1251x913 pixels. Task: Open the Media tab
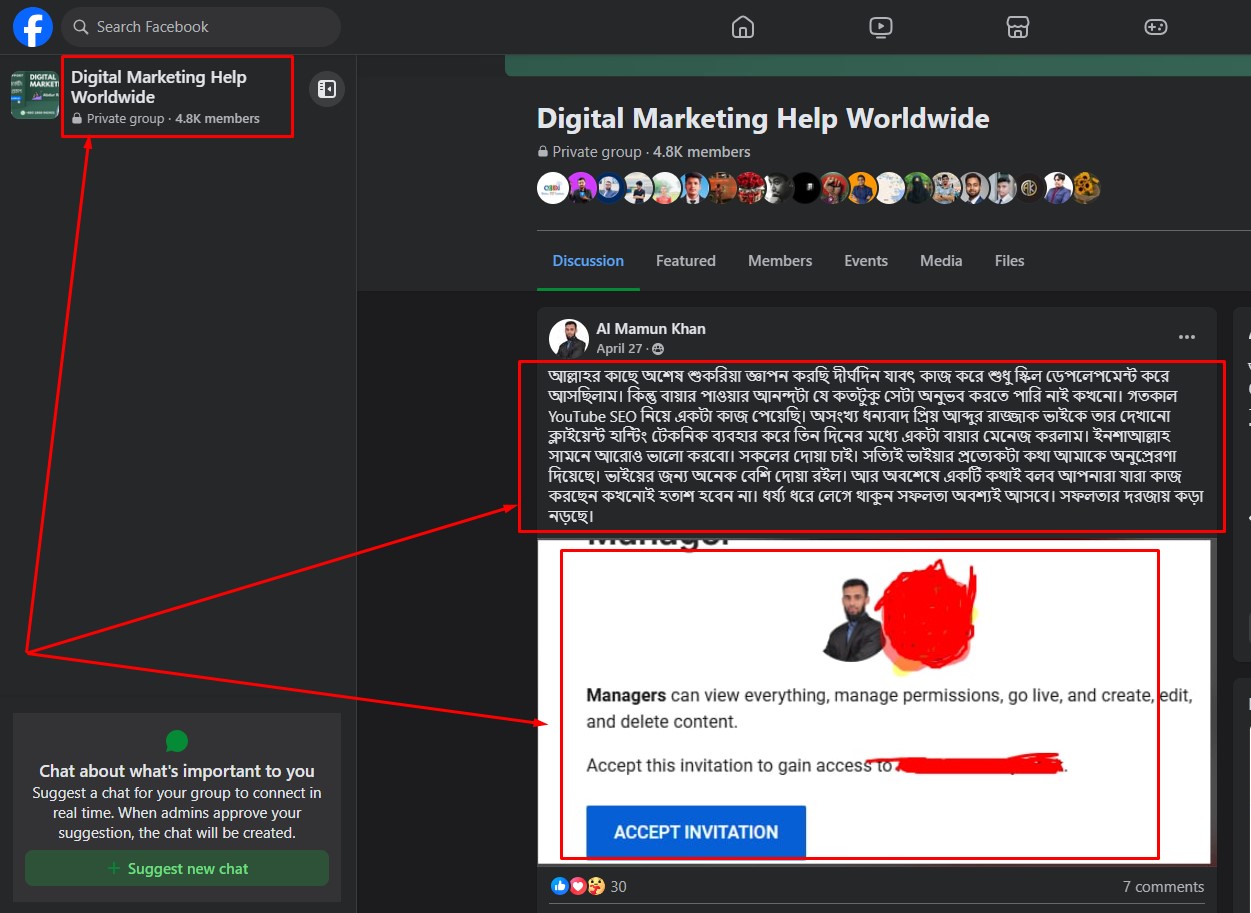pos(941,261)
